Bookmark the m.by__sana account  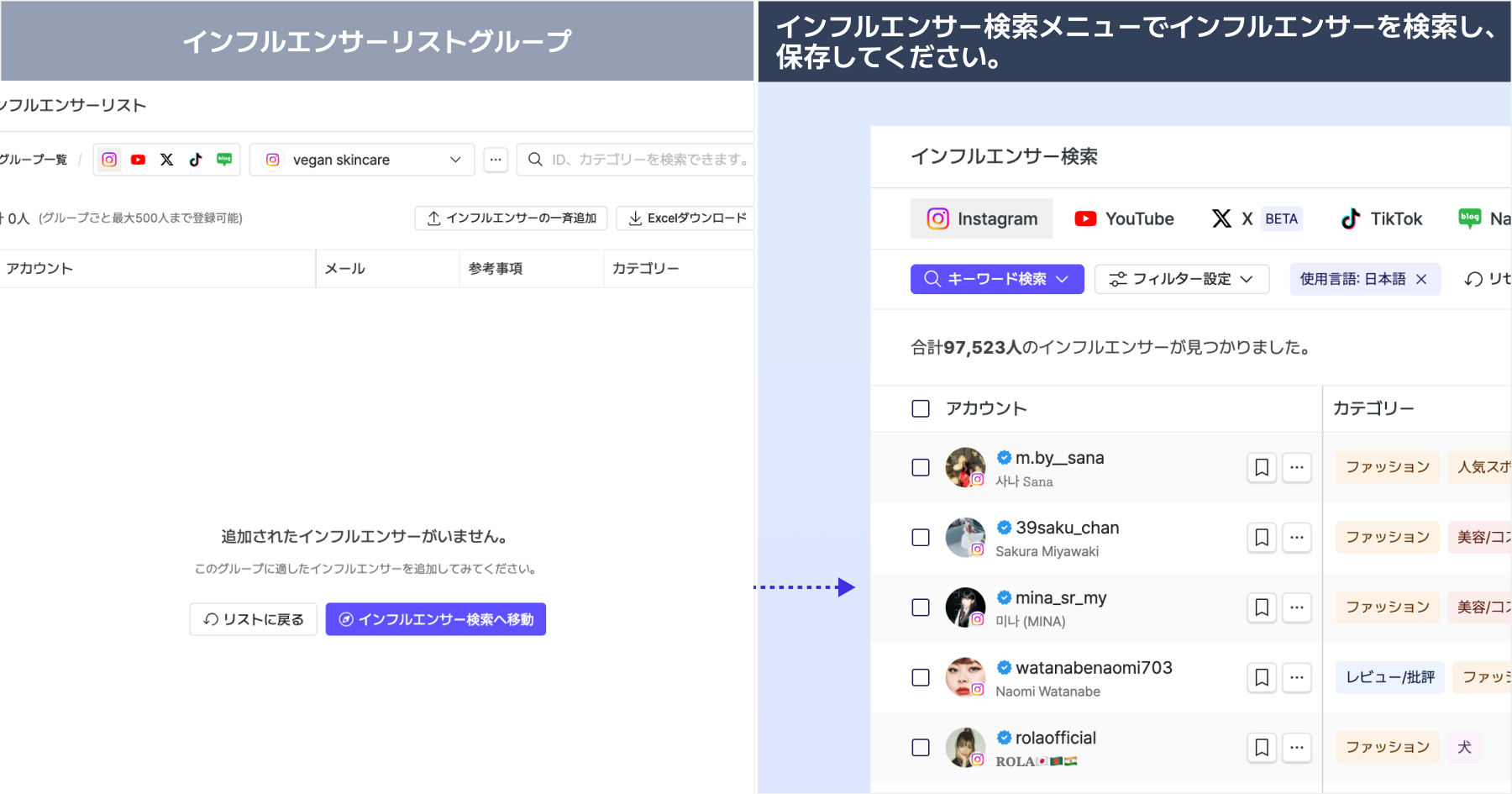1262,467
